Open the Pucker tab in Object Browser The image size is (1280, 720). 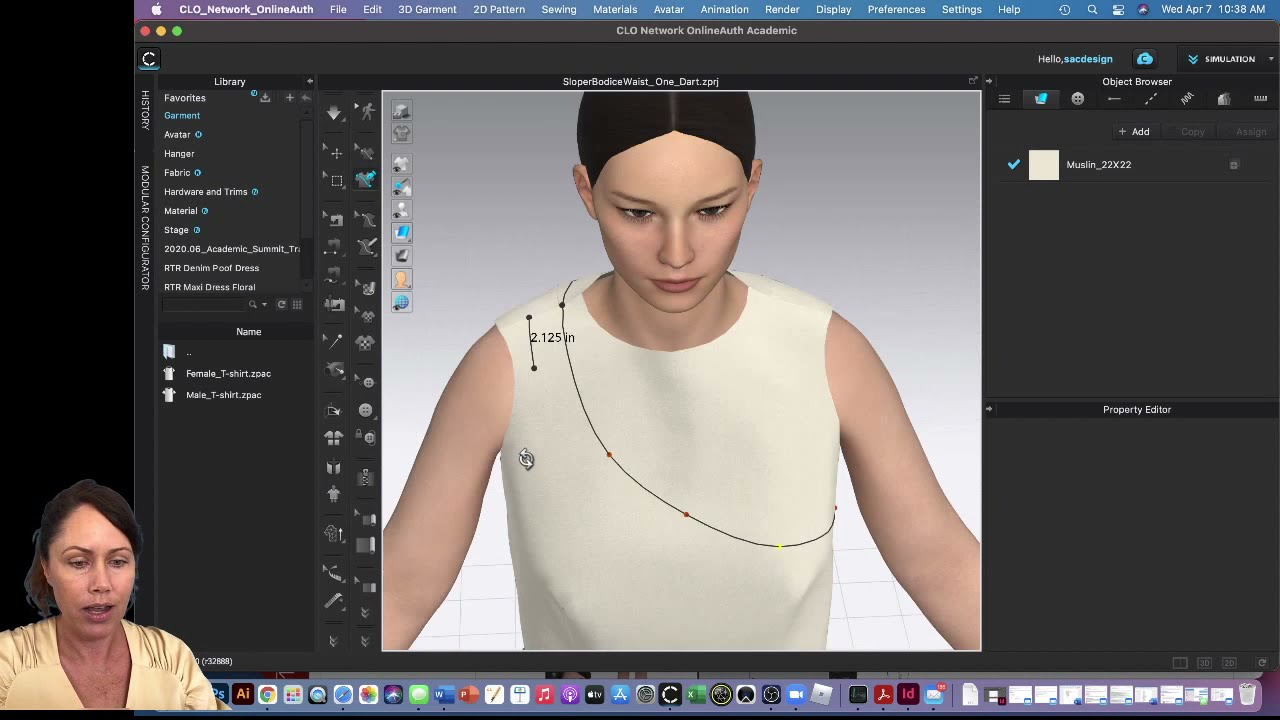click(x=1187, y=99)
